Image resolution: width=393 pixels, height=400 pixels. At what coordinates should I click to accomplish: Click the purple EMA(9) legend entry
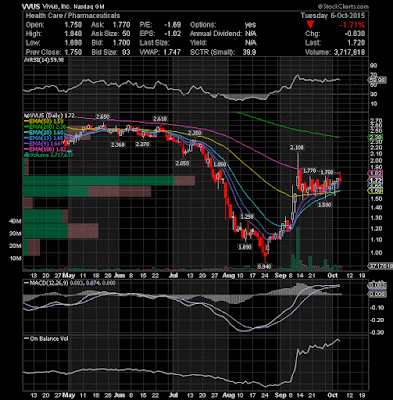tap(43, 143)
